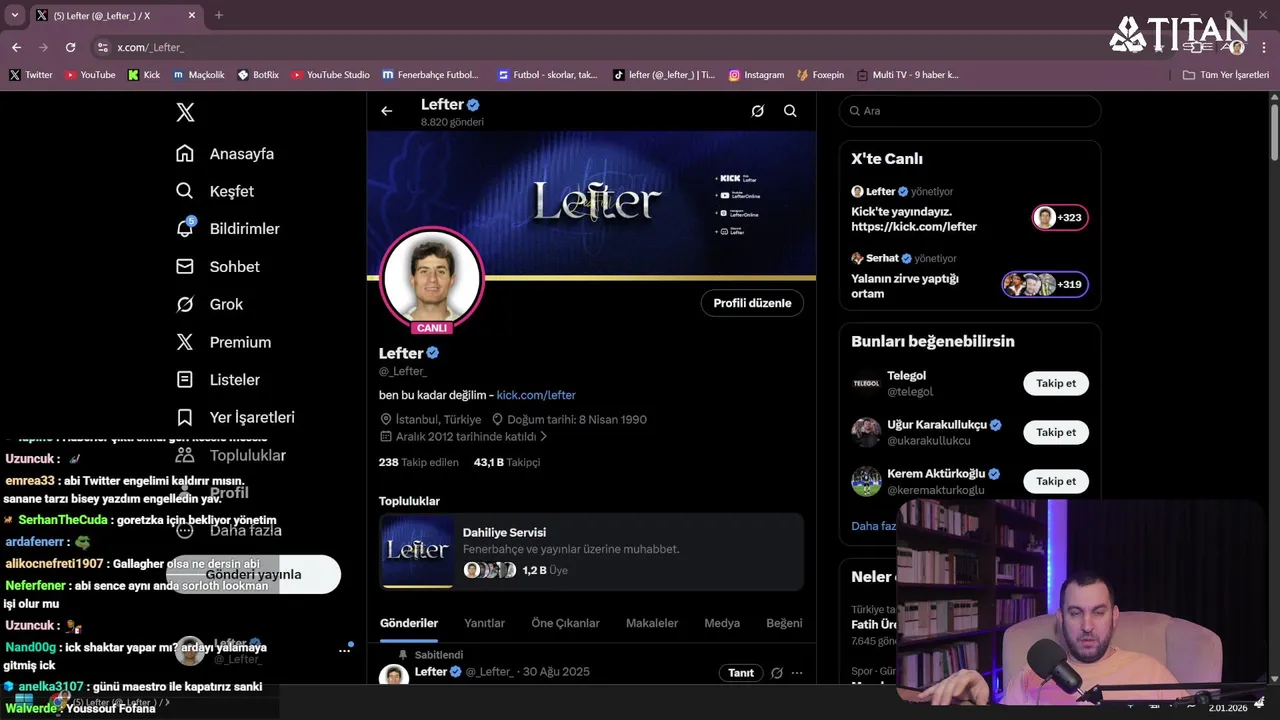Click the X logo in the sidebar

coord(185,112)
